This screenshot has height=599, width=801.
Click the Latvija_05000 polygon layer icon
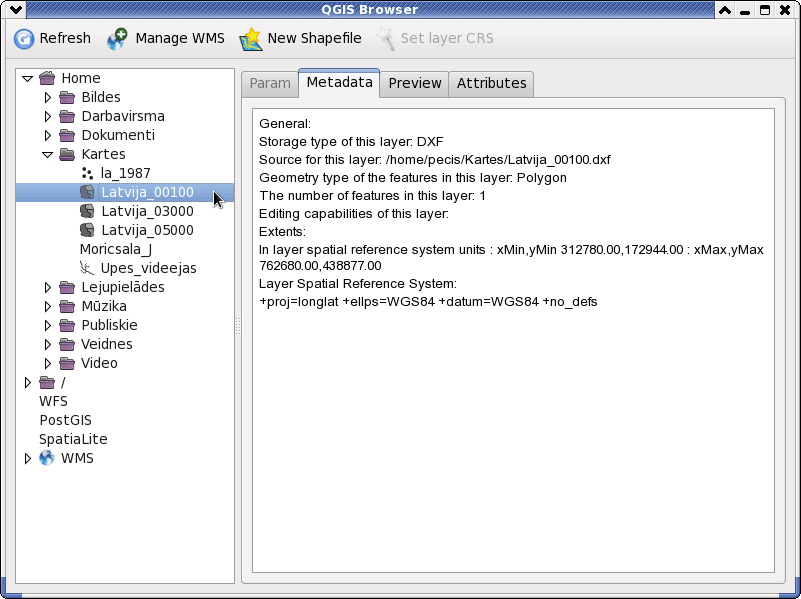[87, 230]
